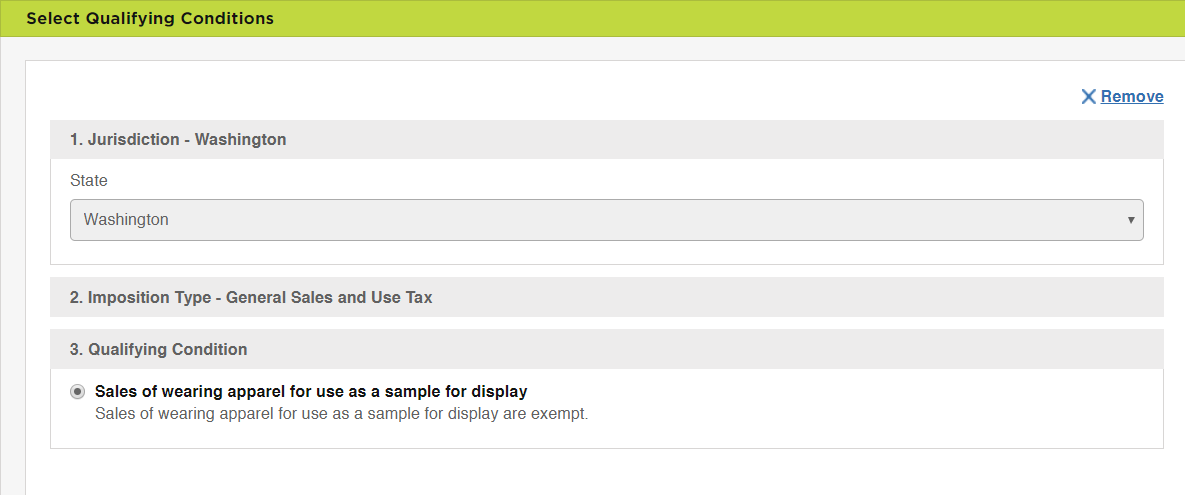Click the number '3.' of the Qualifying Condition header
Image resolution: width=1185 pixels, height=495 pixels.
pyautogui.click(x=77, y=350)
